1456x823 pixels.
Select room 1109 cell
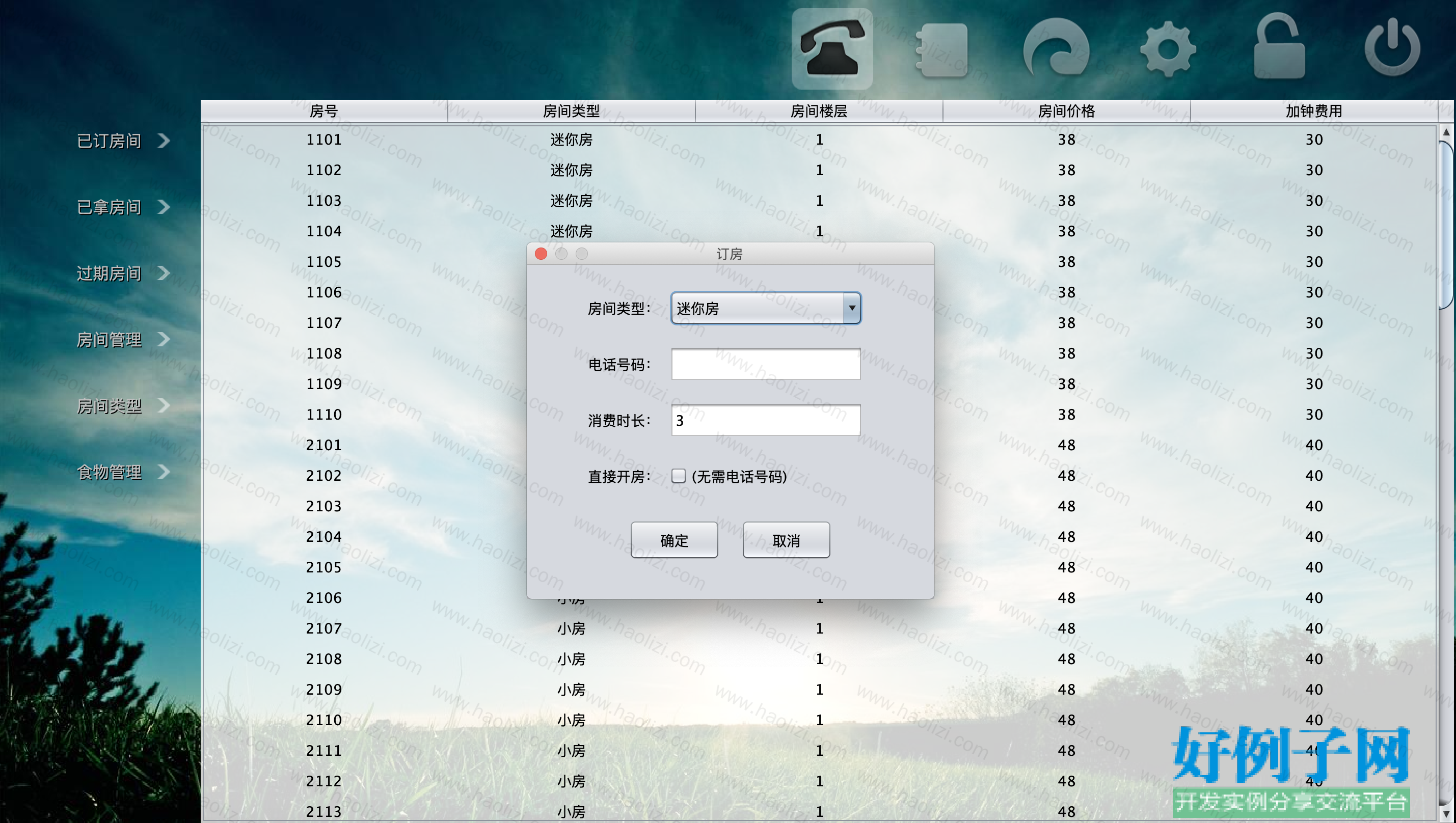coord(324,384)
